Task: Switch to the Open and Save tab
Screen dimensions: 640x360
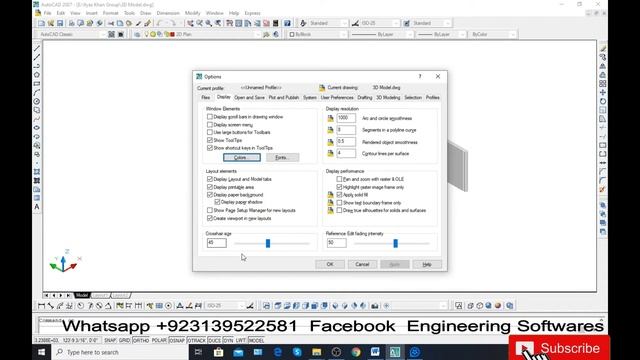Action: 249,98
